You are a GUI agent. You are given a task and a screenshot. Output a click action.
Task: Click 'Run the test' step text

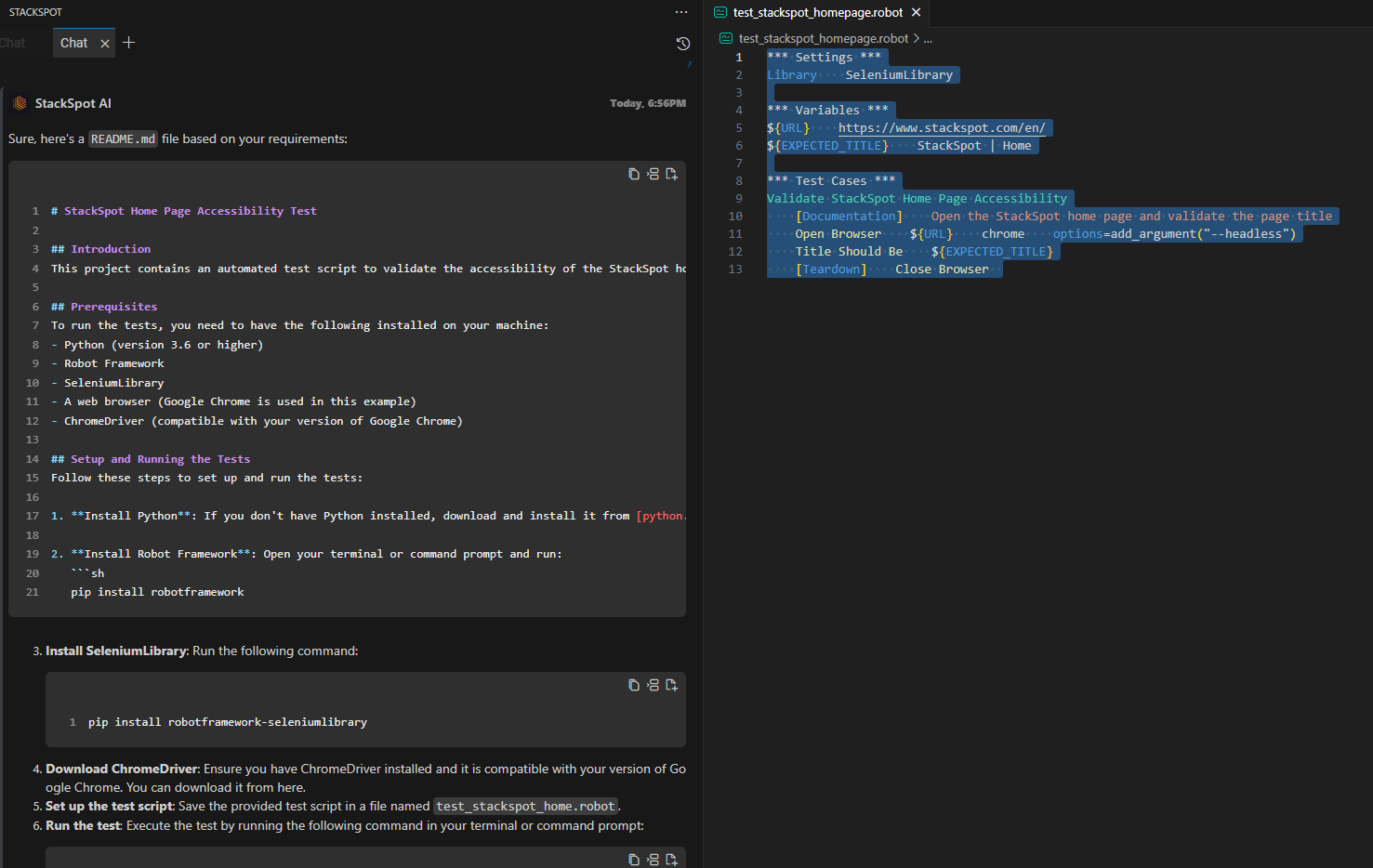tap(84, 826)
